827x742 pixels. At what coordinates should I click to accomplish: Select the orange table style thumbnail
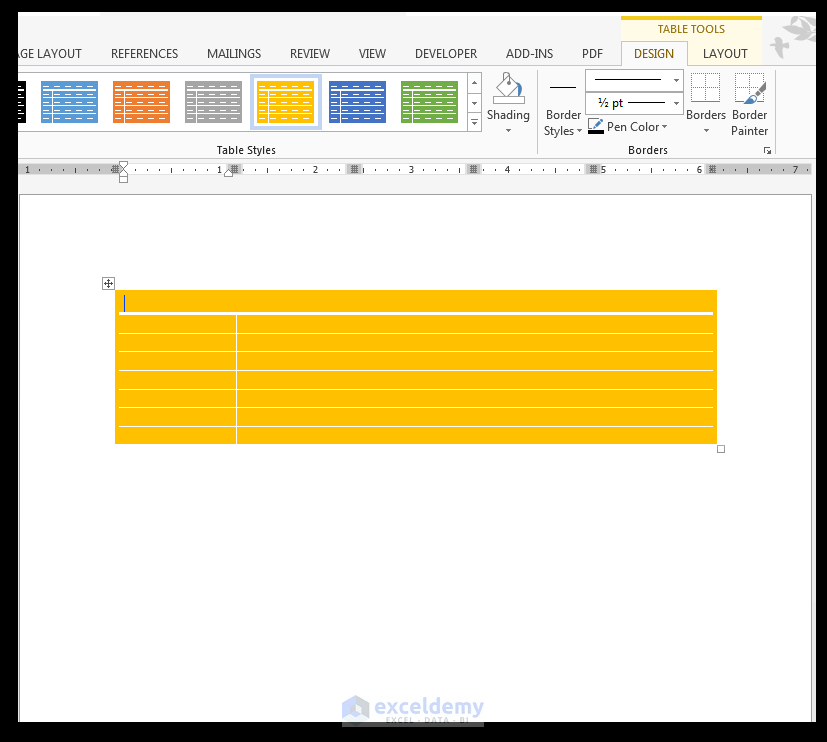[x=141, y=101]
